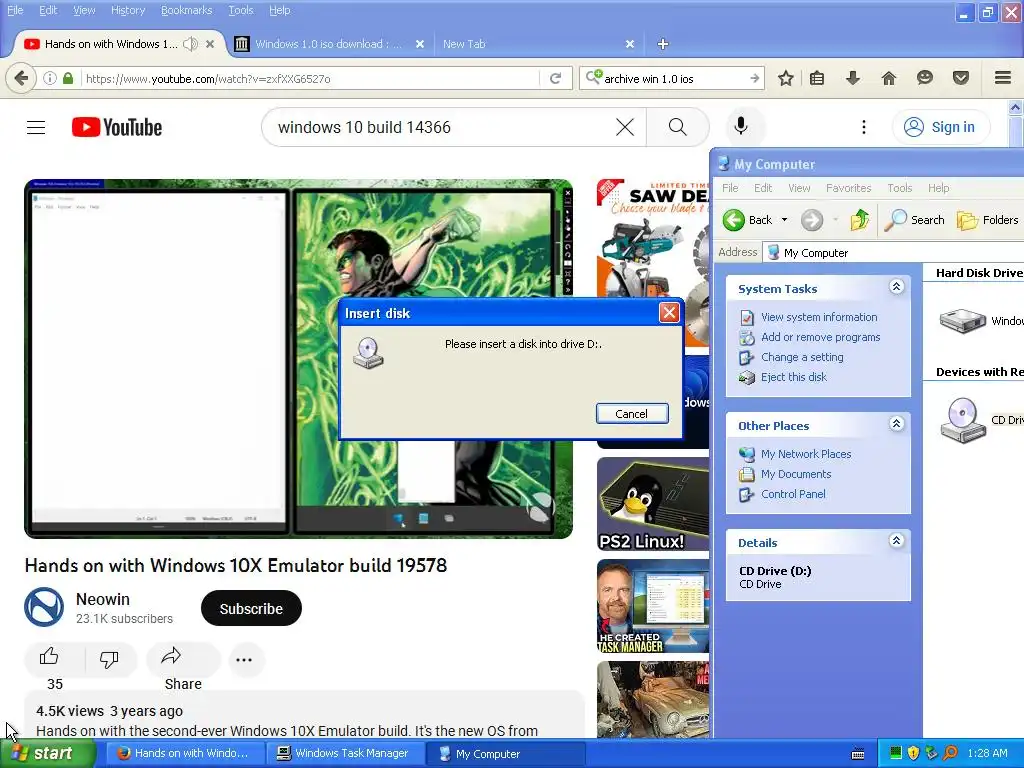
Task: Mute the Hands on with Windows tab audio
Action: [x=190, y=44]
